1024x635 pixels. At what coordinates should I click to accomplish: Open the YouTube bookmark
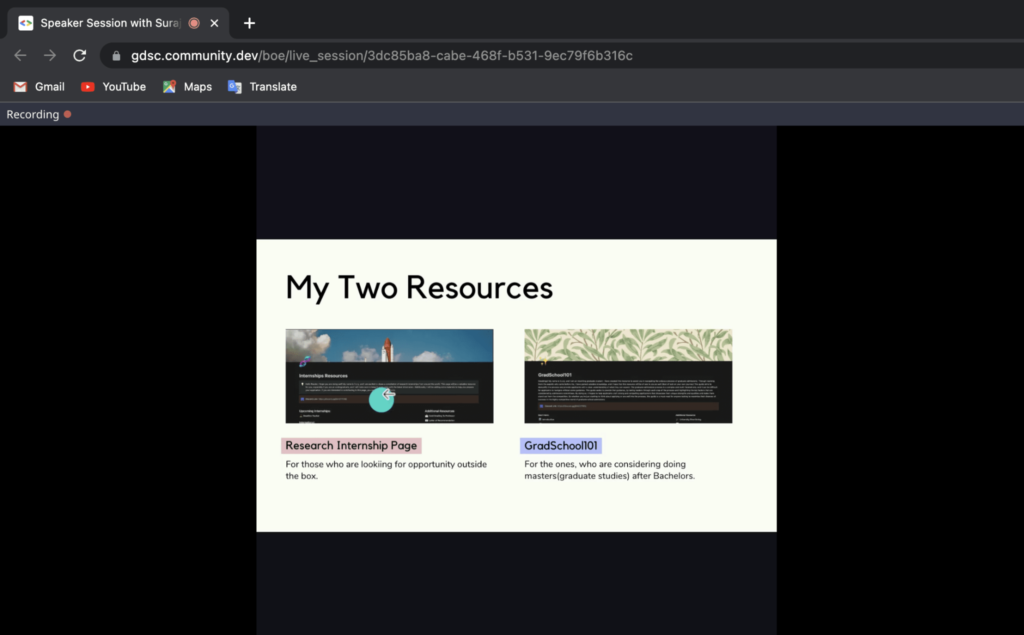pos(113,87)
